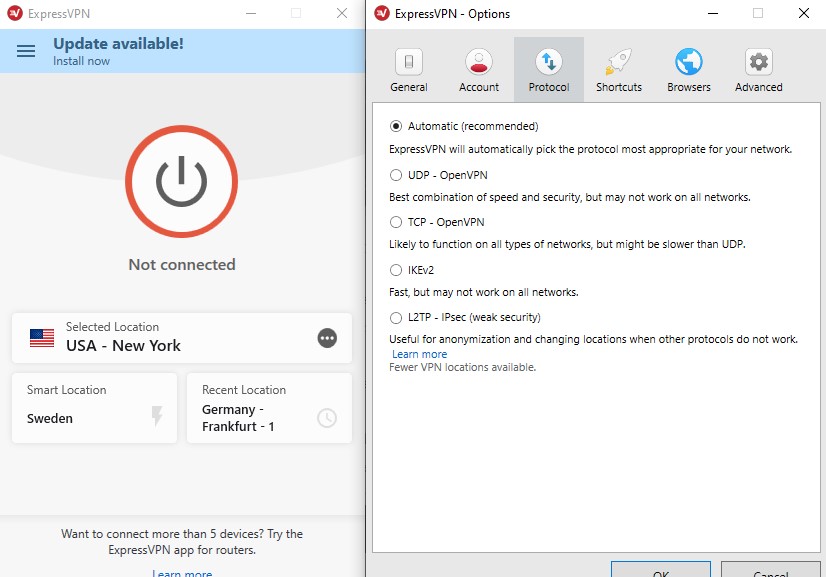Minimize the ExpressVPN Options window
826x577 pixels.
(x=713, y=13)
